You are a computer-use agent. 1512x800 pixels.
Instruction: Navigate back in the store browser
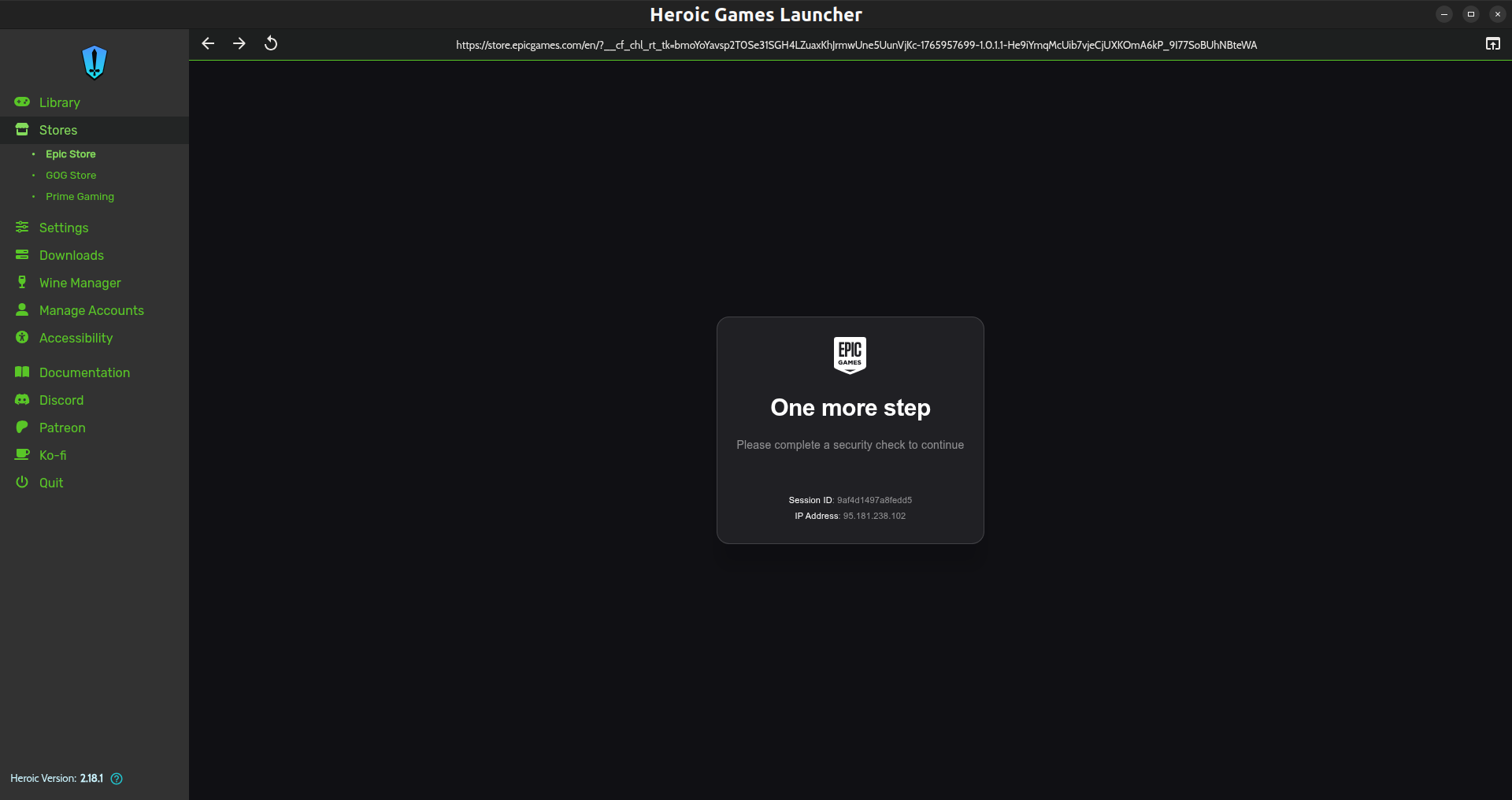pos(208,43)
